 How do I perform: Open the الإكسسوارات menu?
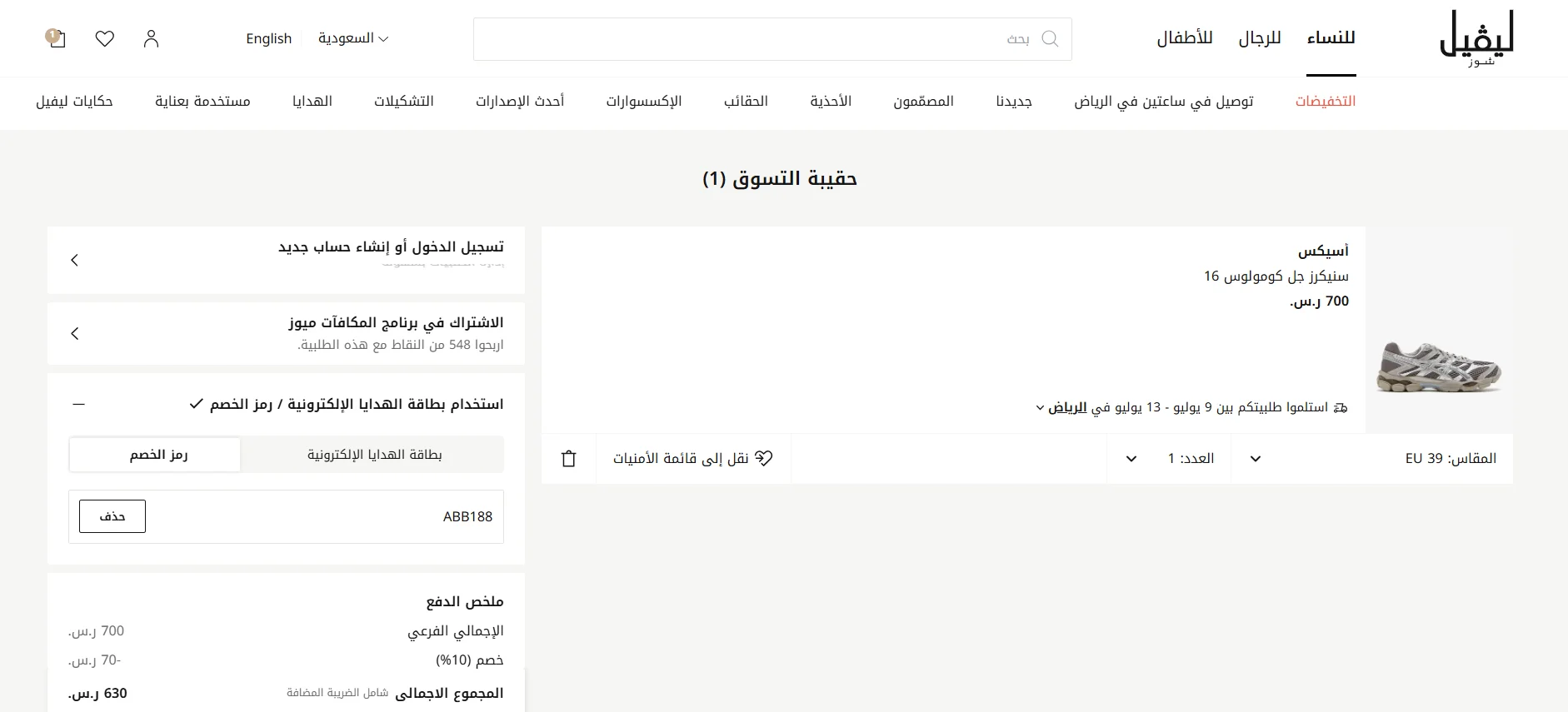pyautogui.click(x=644, y=101)
